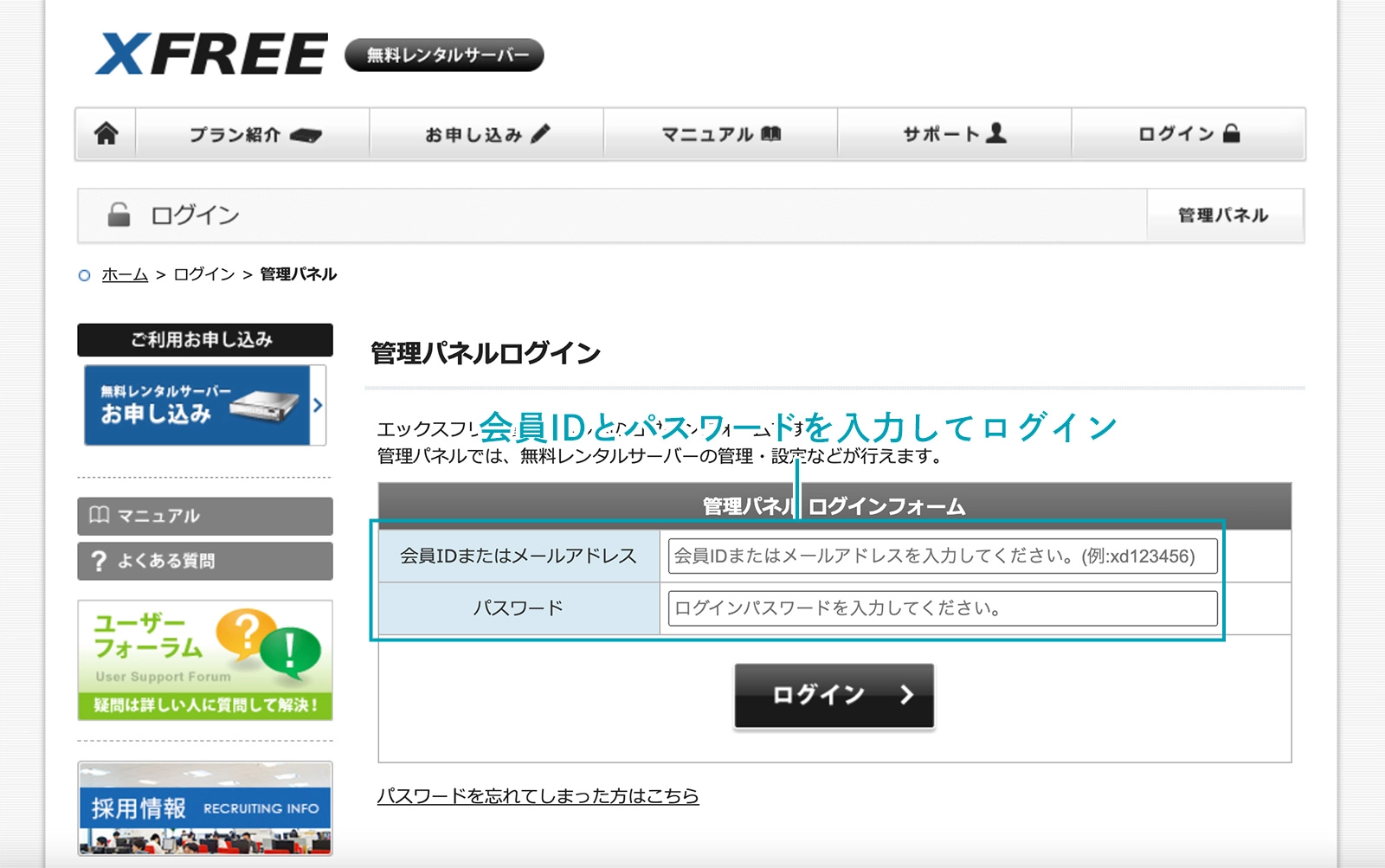Open the ユーザーフォーラム banner

pyautogui.click(x=205, y=660)
